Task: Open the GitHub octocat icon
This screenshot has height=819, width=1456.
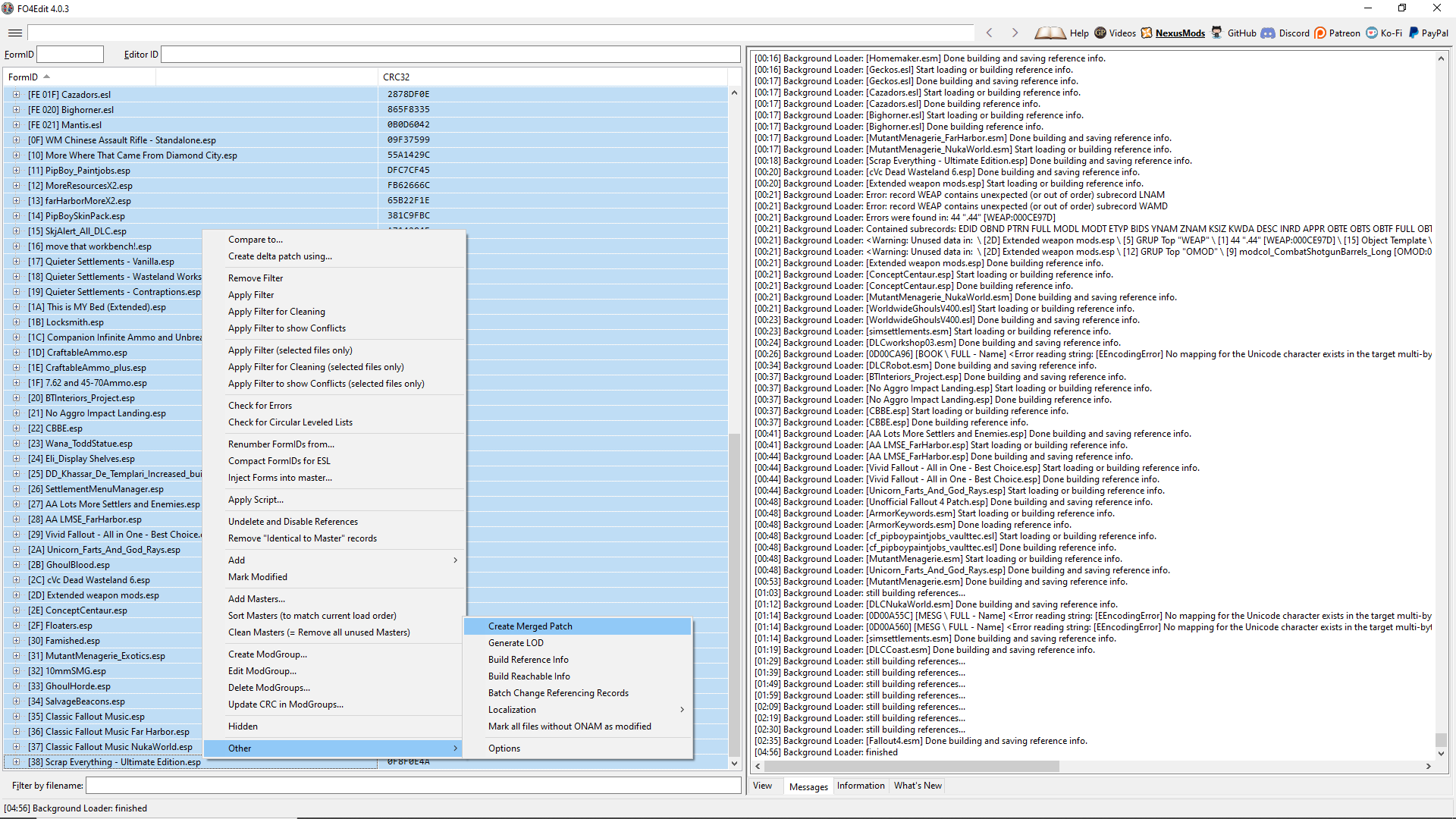Action: point(1216,33)
